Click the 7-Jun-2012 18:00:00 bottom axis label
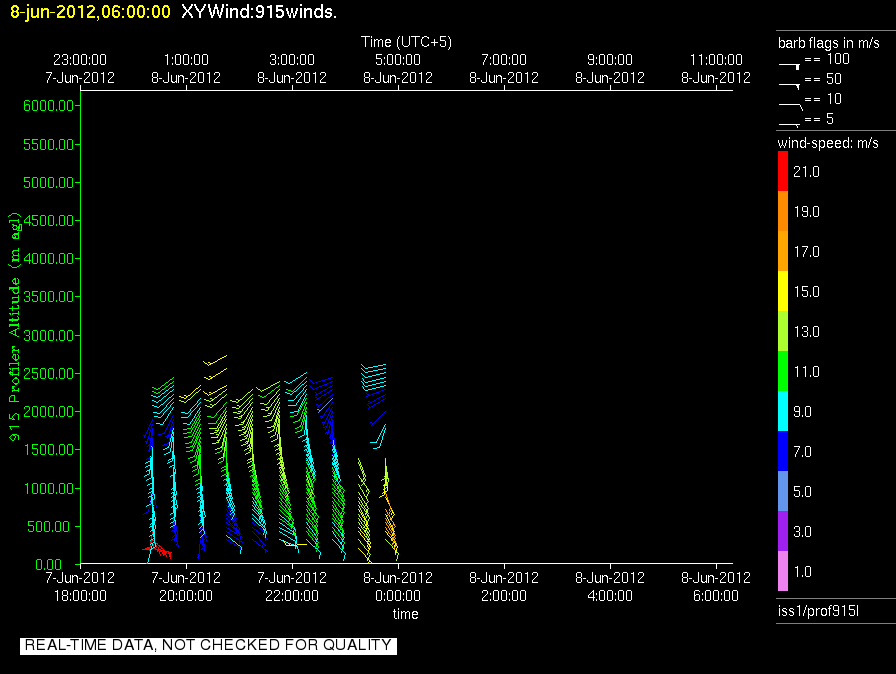Image resolution: width=896 pixels, height=674 pixels. (80, 587)
